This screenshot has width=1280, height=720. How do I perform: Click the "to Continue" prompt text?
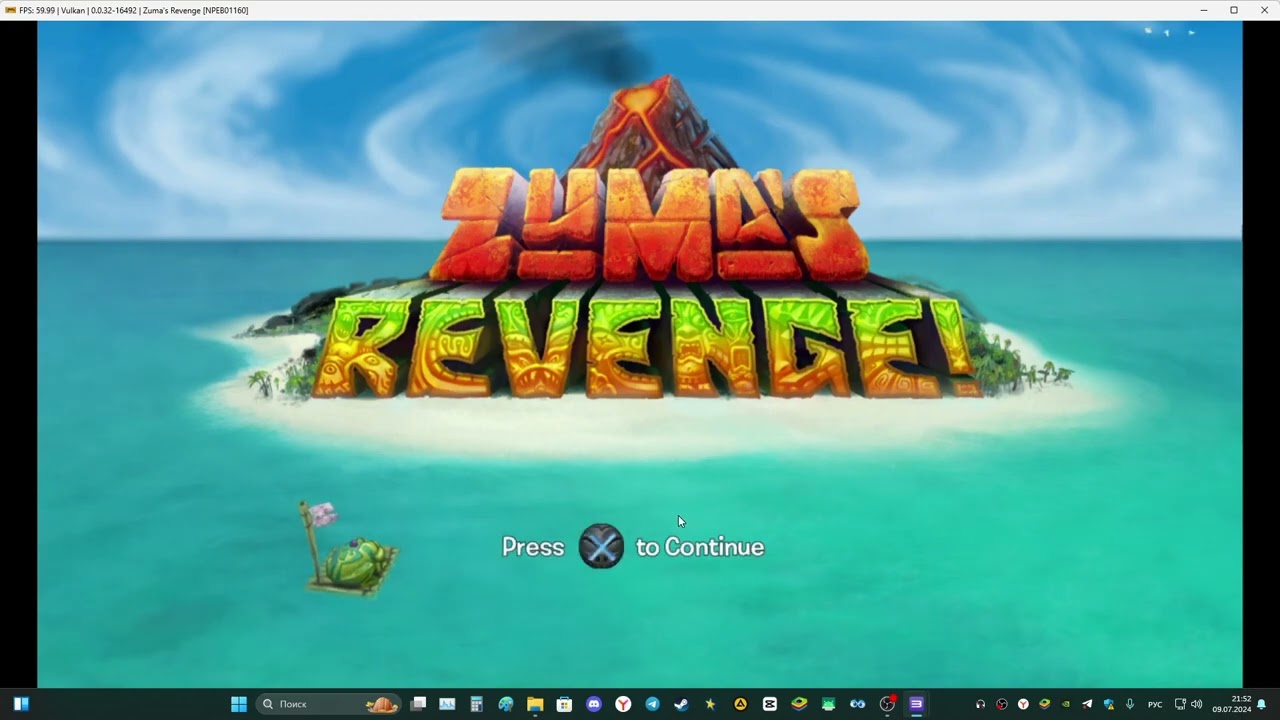(700, 547)
